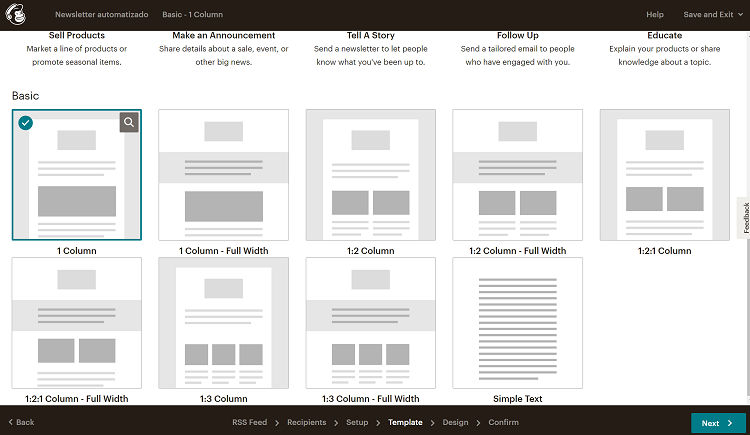Choose the Simple Text template

(x=517, y=323)
